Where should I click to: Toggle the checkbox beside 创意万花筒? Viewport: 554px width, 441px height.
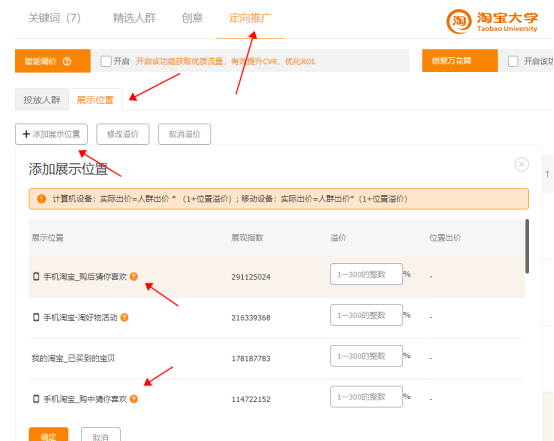coord(513,61)
